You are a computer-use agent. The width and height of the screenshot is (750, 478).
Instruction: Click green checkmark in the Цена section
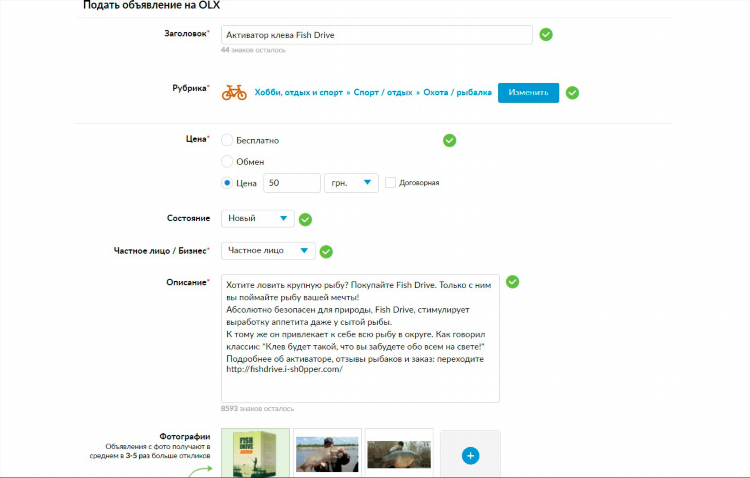tap(449, 140)
